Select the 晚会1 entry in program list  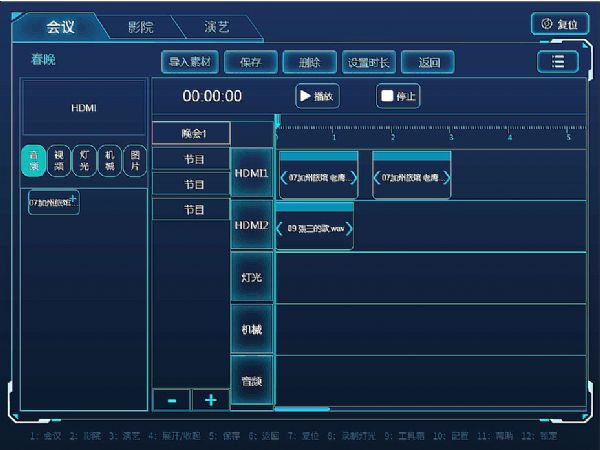[x=191, y=133]
